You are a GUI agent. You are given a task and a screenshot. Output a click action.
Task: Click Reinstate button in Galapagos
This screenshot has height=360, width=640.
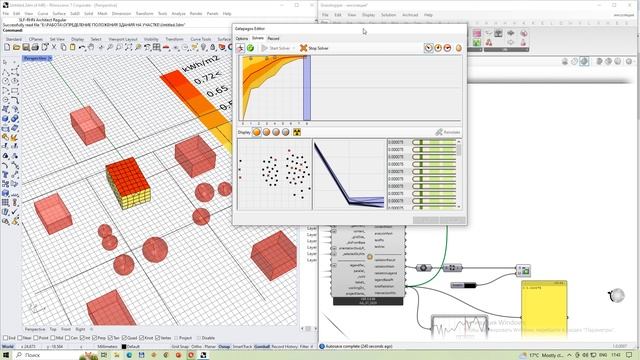448,132
